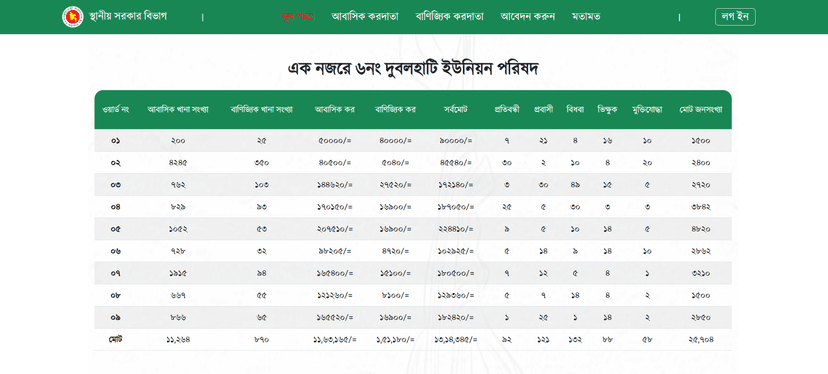Click the আবাসিক খানা সংখ্যা column header
The height and width of the screenshot is (374, 828).
point(178,110)
